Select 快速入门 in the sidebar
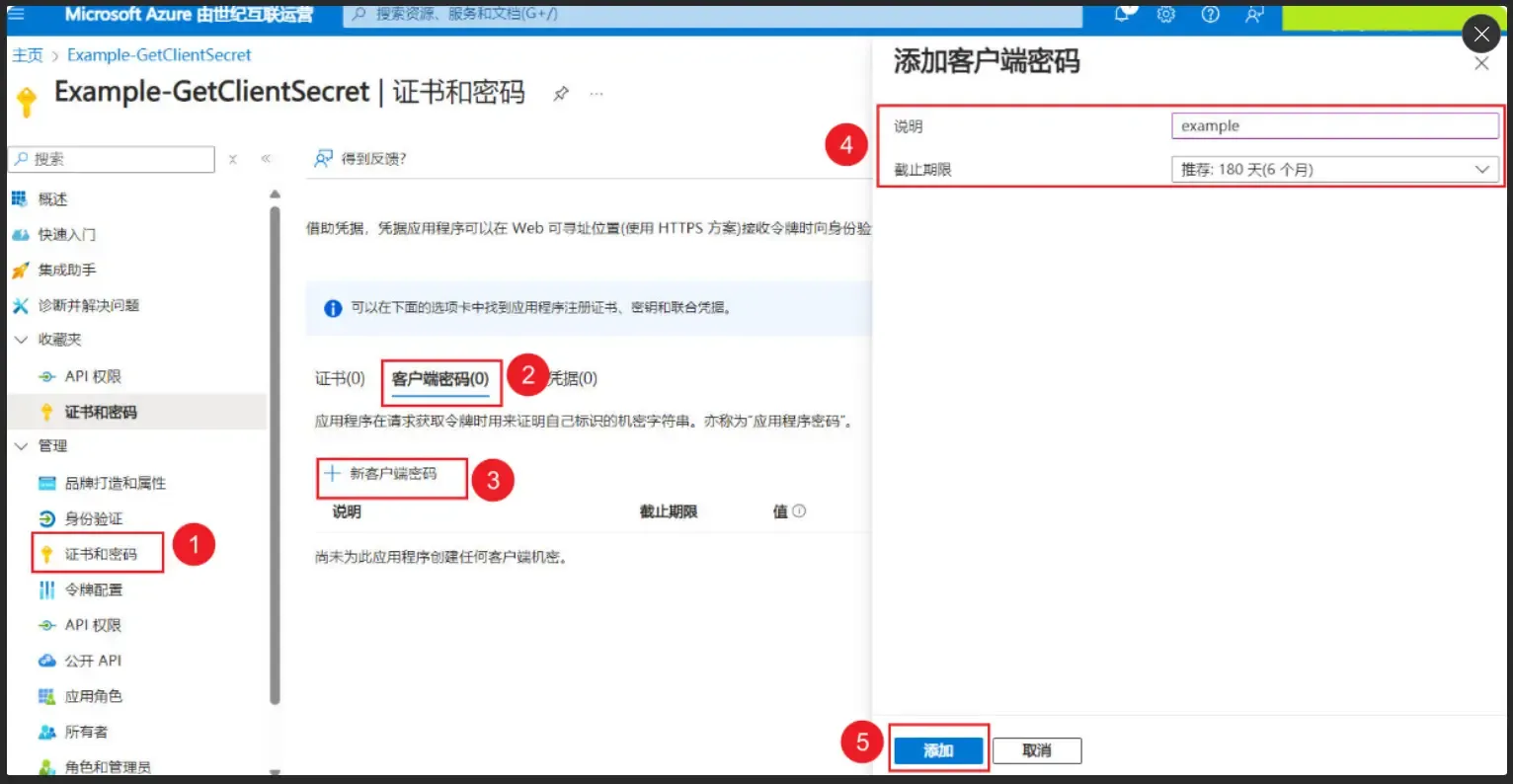 (64, 234)
